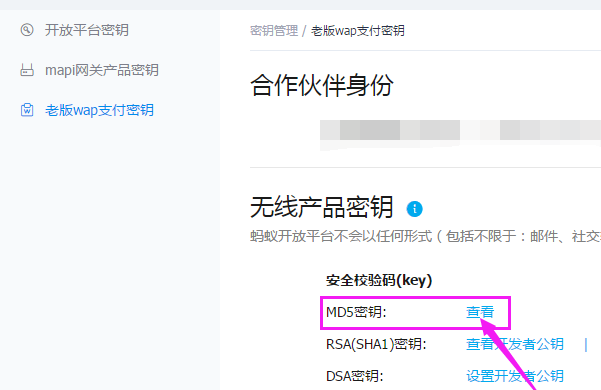Click the 蚂蚁开放平台 warning description text
This screenshot has width=601, height=390.
point(425,236)
